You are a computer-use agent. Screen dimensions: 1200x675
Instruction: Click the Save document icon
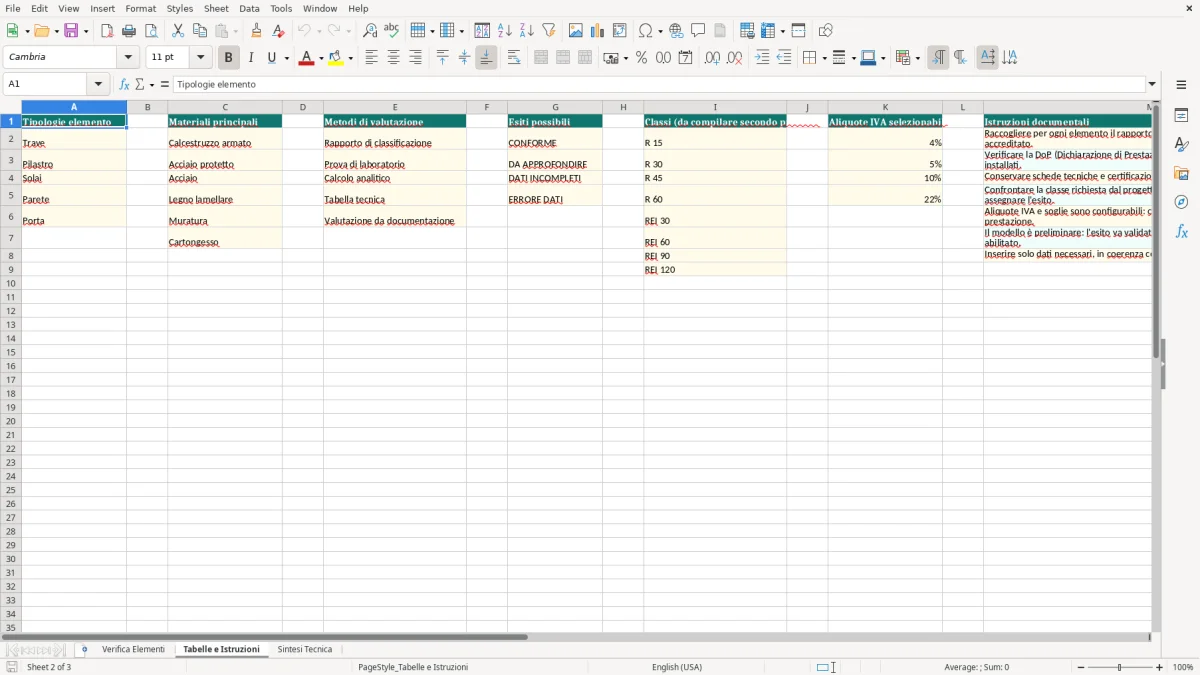tap(71, 31)
